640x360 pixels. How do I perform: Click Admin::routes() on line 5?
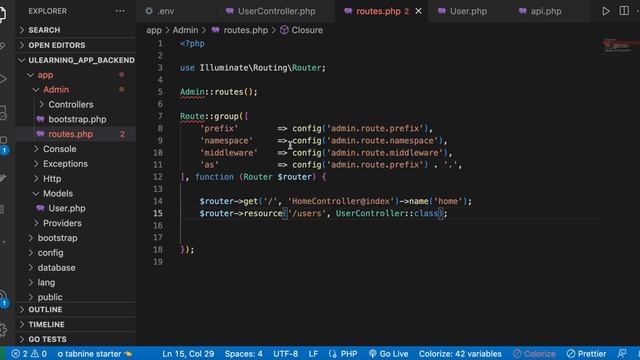[x=219, y=92]
